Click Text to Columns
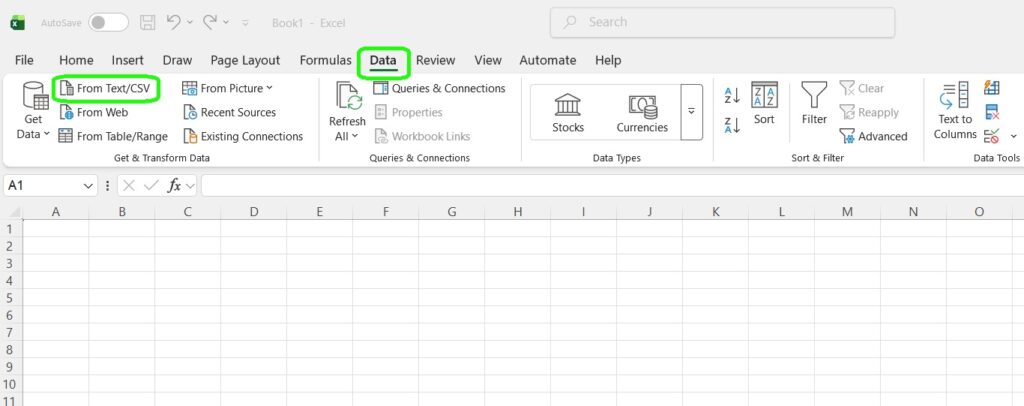This screenshot has width=1024, height=406. click(955, 111)
